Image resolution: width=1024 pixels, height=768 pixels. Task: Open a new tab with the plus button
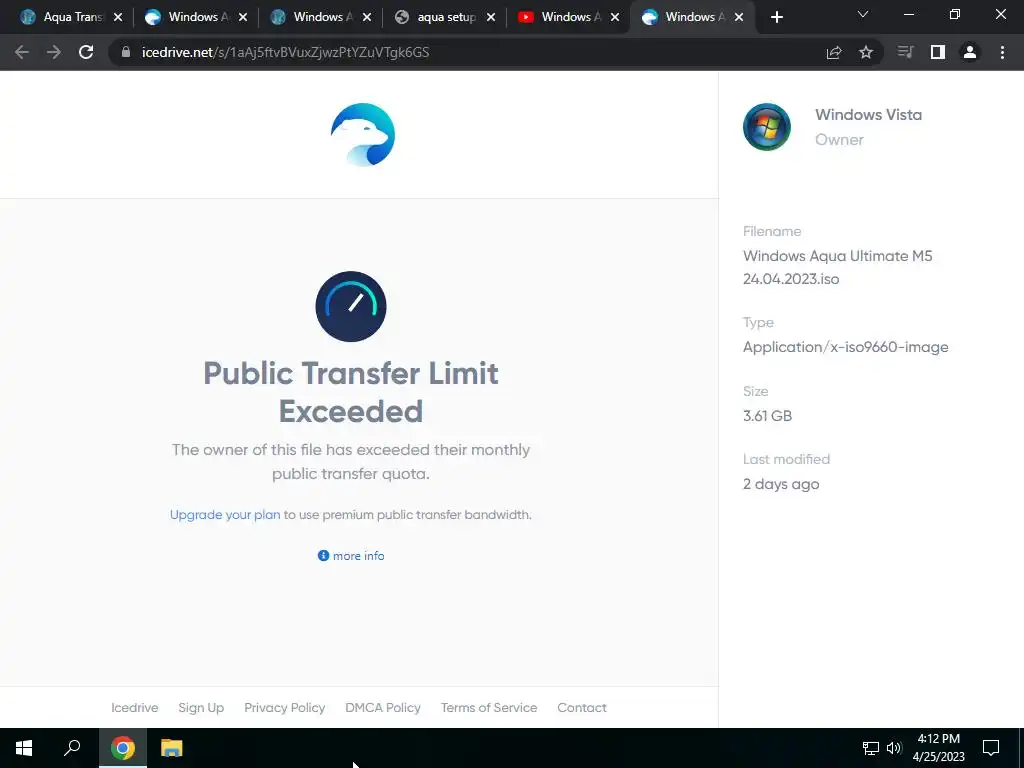(x=776, y=17)
